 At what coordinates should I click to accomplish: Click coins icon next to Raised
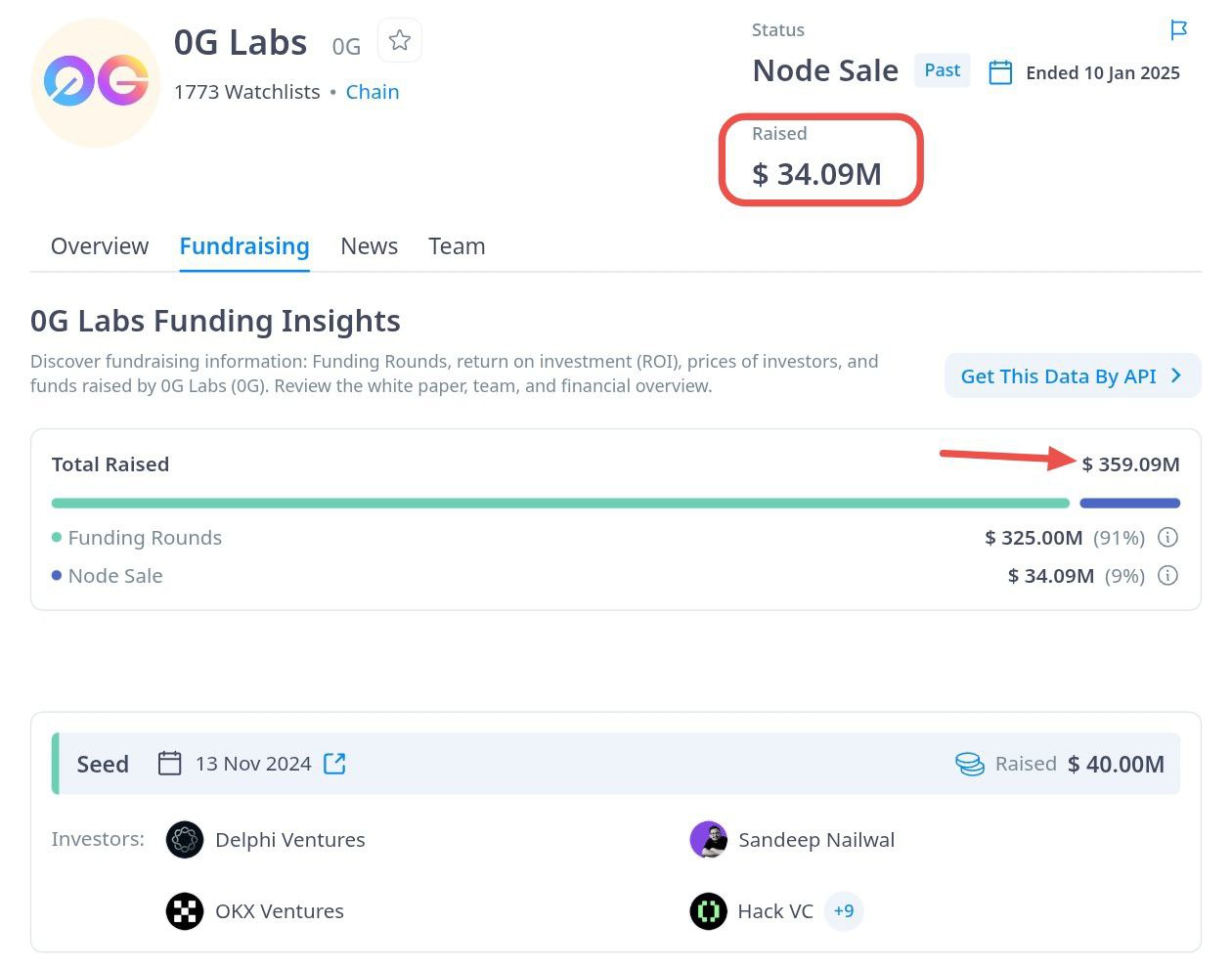[970, 764]
